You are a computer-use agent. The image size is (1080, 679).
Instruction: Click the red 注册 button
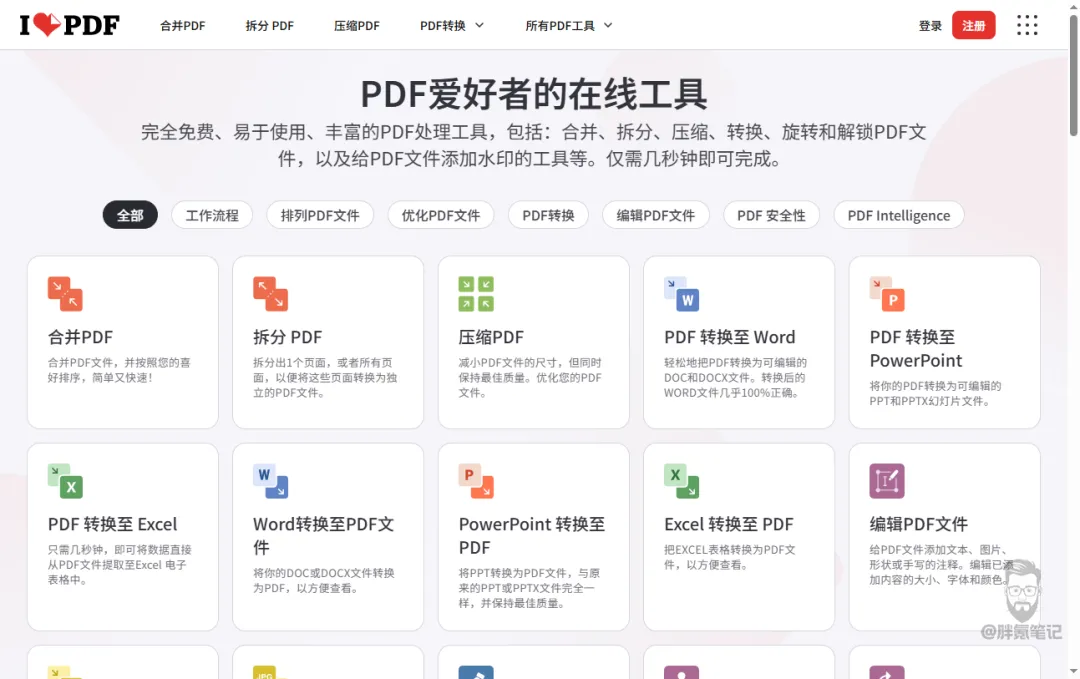click(973, 25)
